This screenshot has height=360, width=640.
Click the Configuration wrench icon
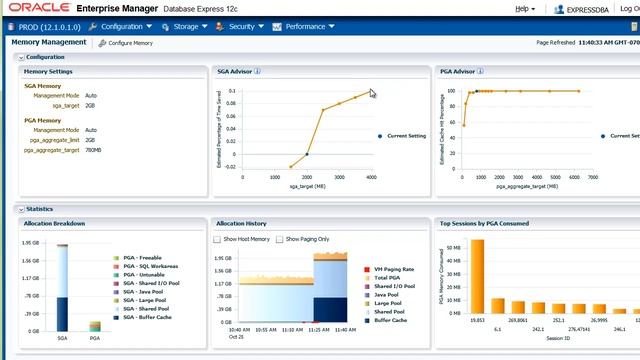point(93,27)
